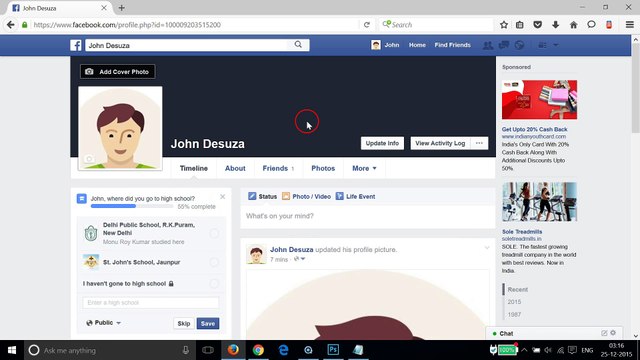Viewport: 640px width, 360px height.
Task: Go back with browser back arrow
Action: click(x=11, y=25)
